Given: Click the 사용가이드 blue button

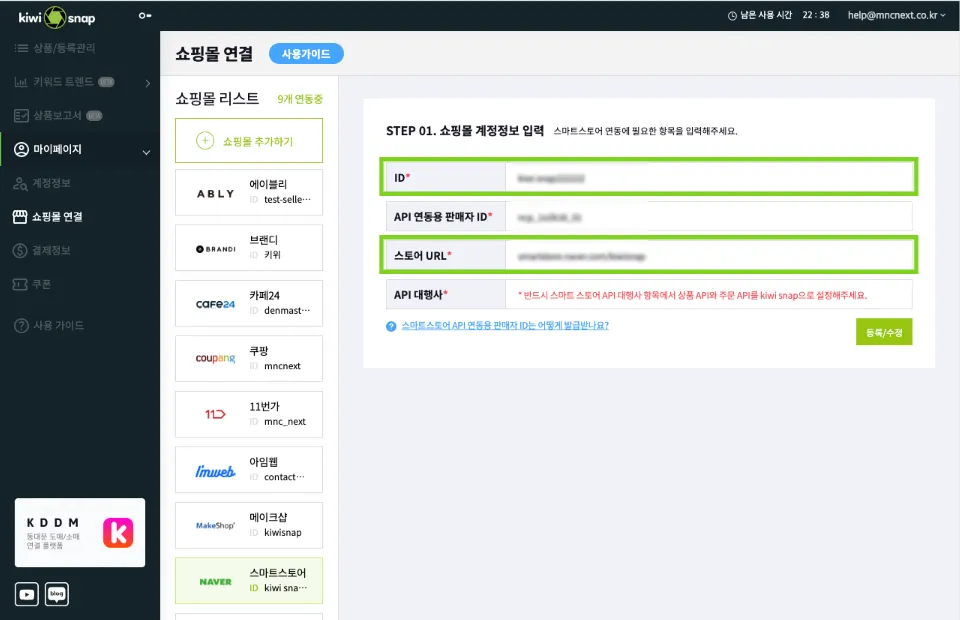Looking at the screenshot, I should tap(306, 54).
